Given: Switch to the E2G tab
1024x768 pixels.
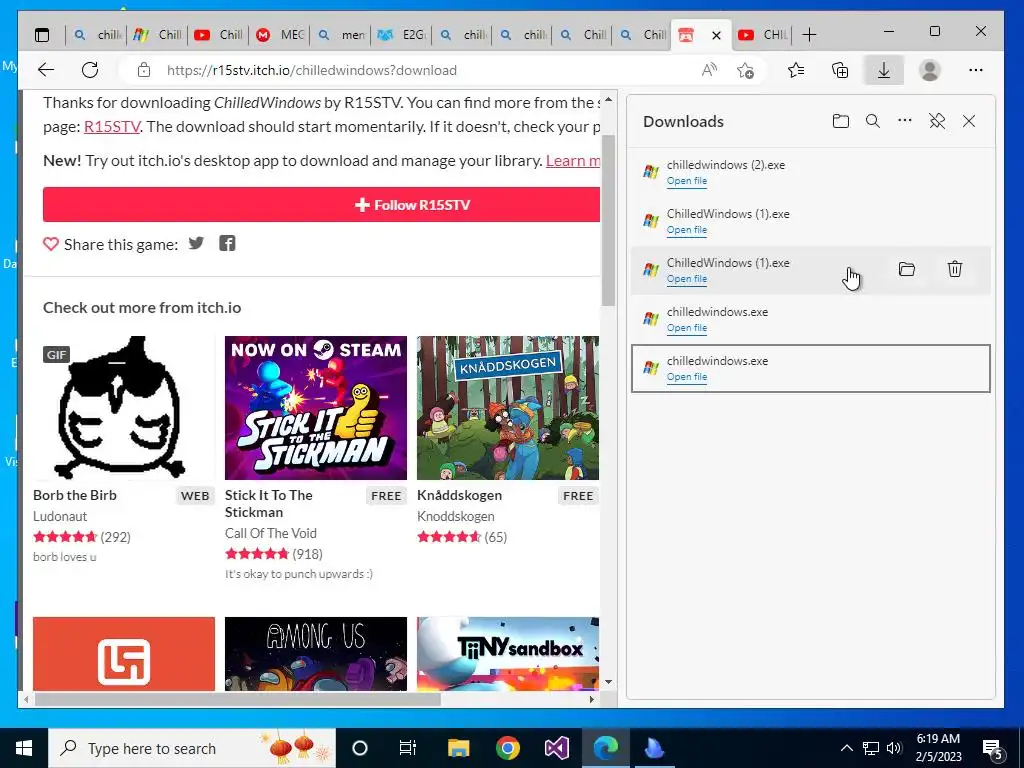Looking at the screenshot, I should (401, 35).
